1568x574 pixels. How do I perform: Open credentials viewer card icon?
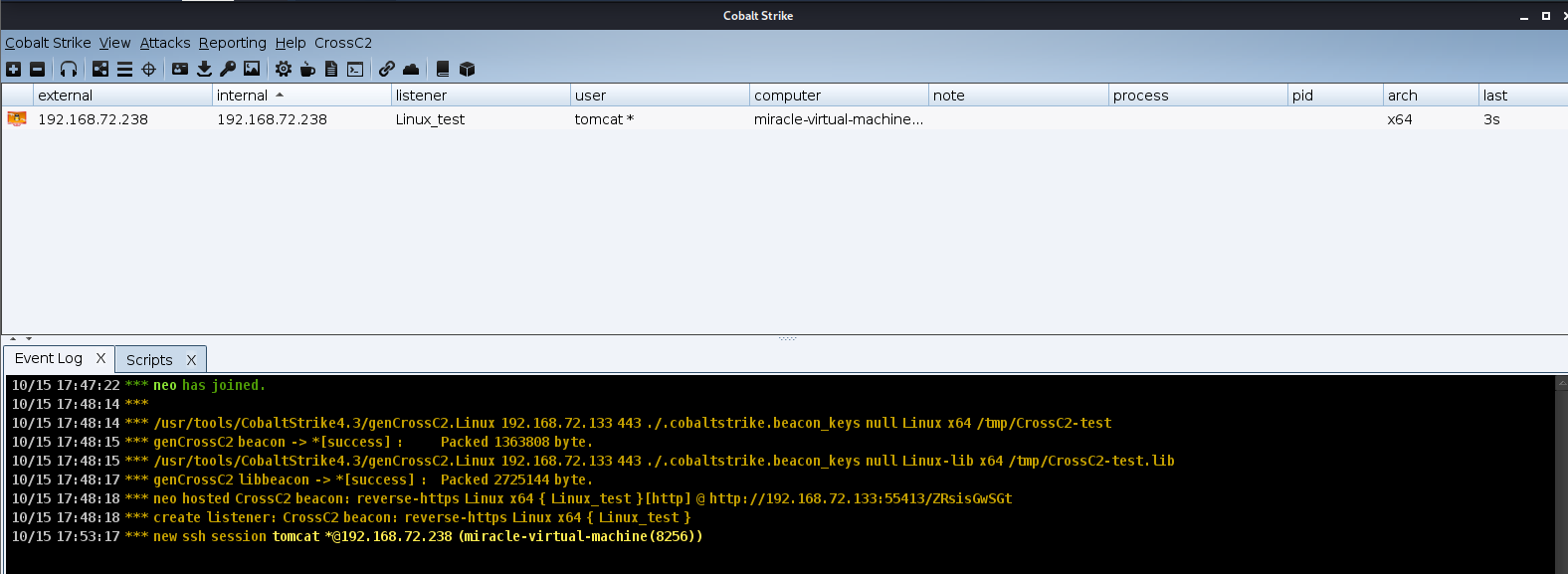(x=180, y=69)
